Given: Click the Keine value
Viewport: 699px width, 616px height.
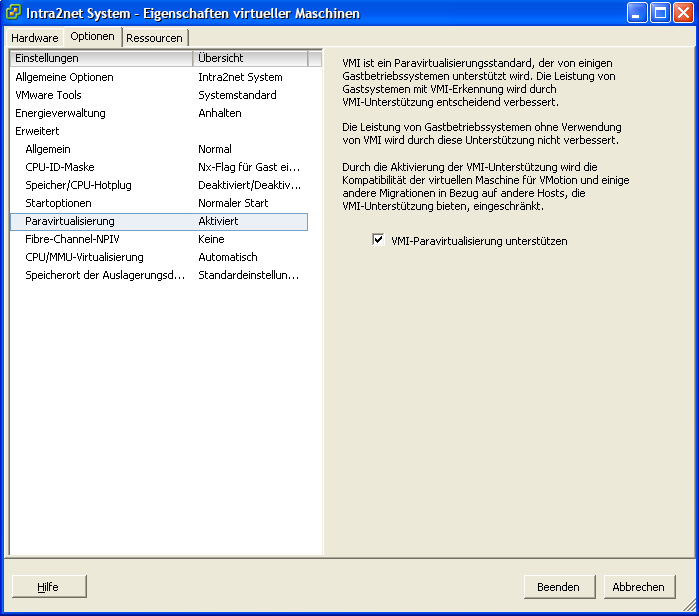Looking at the screenshot, I should [x=211, y=239].
